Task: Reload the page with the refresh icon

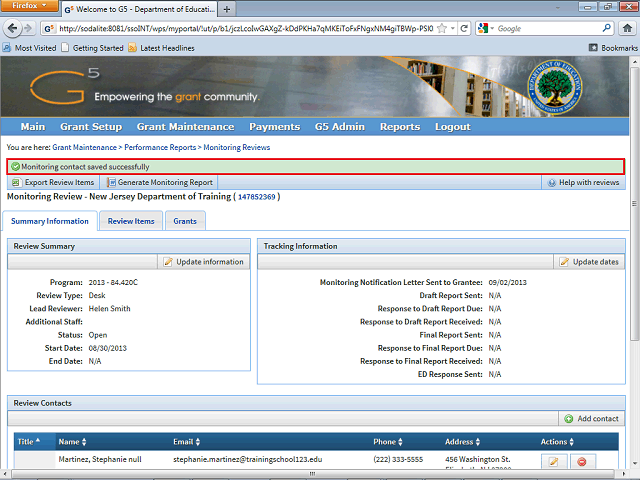Action: [x=464, y=28]
